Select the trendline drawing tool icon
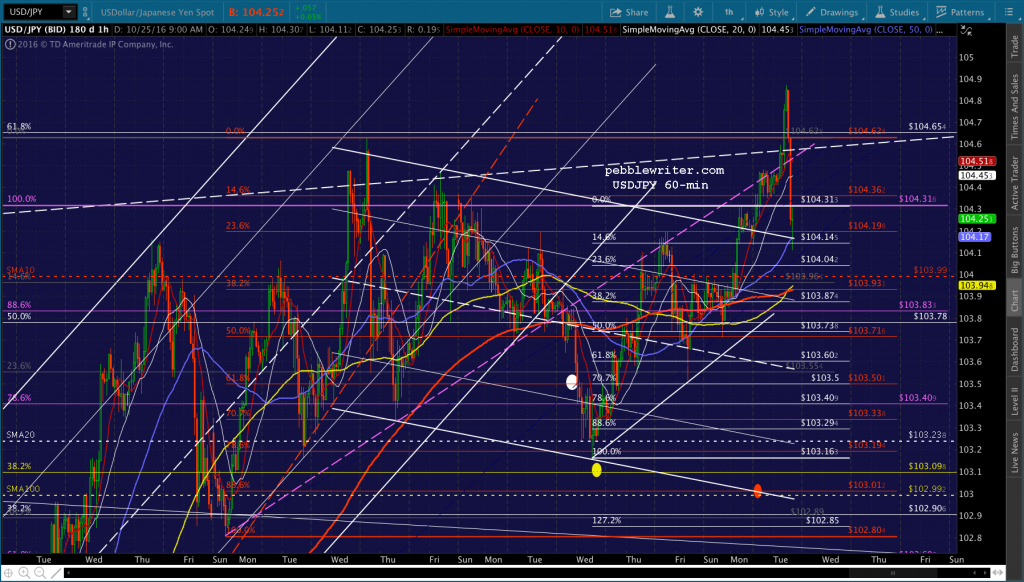 point(56,573)
